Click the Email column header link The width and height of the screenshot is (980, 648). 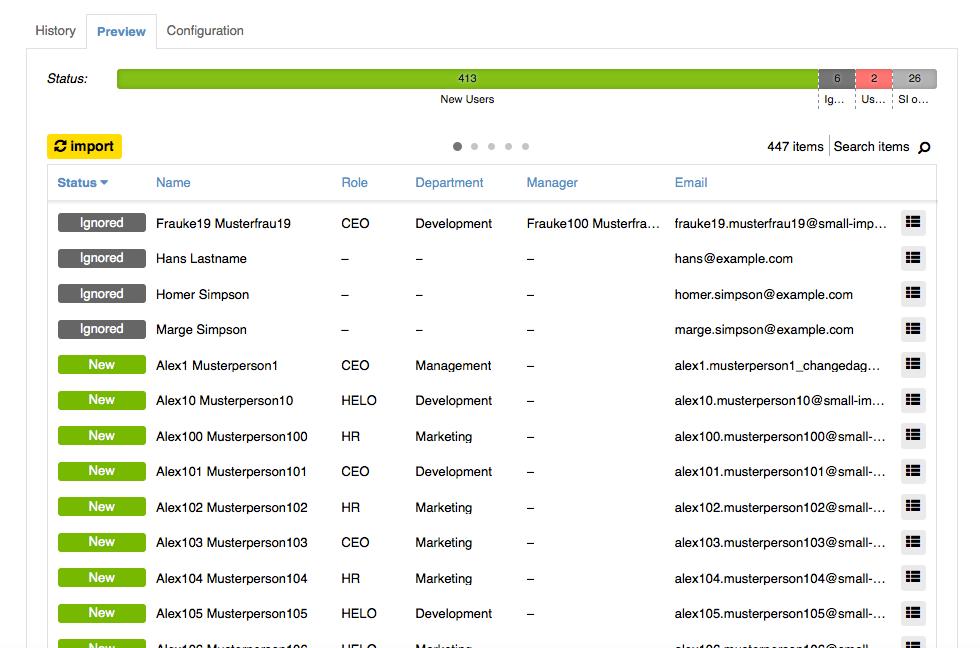691,183
